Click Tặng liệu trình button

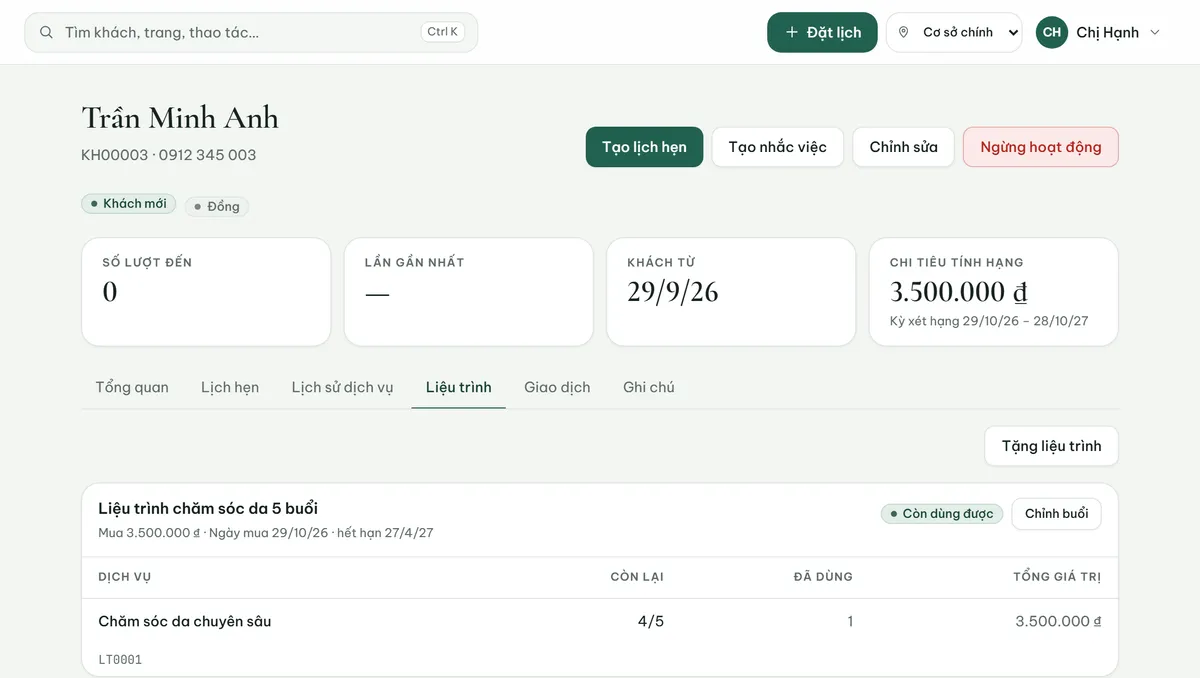1051,446
